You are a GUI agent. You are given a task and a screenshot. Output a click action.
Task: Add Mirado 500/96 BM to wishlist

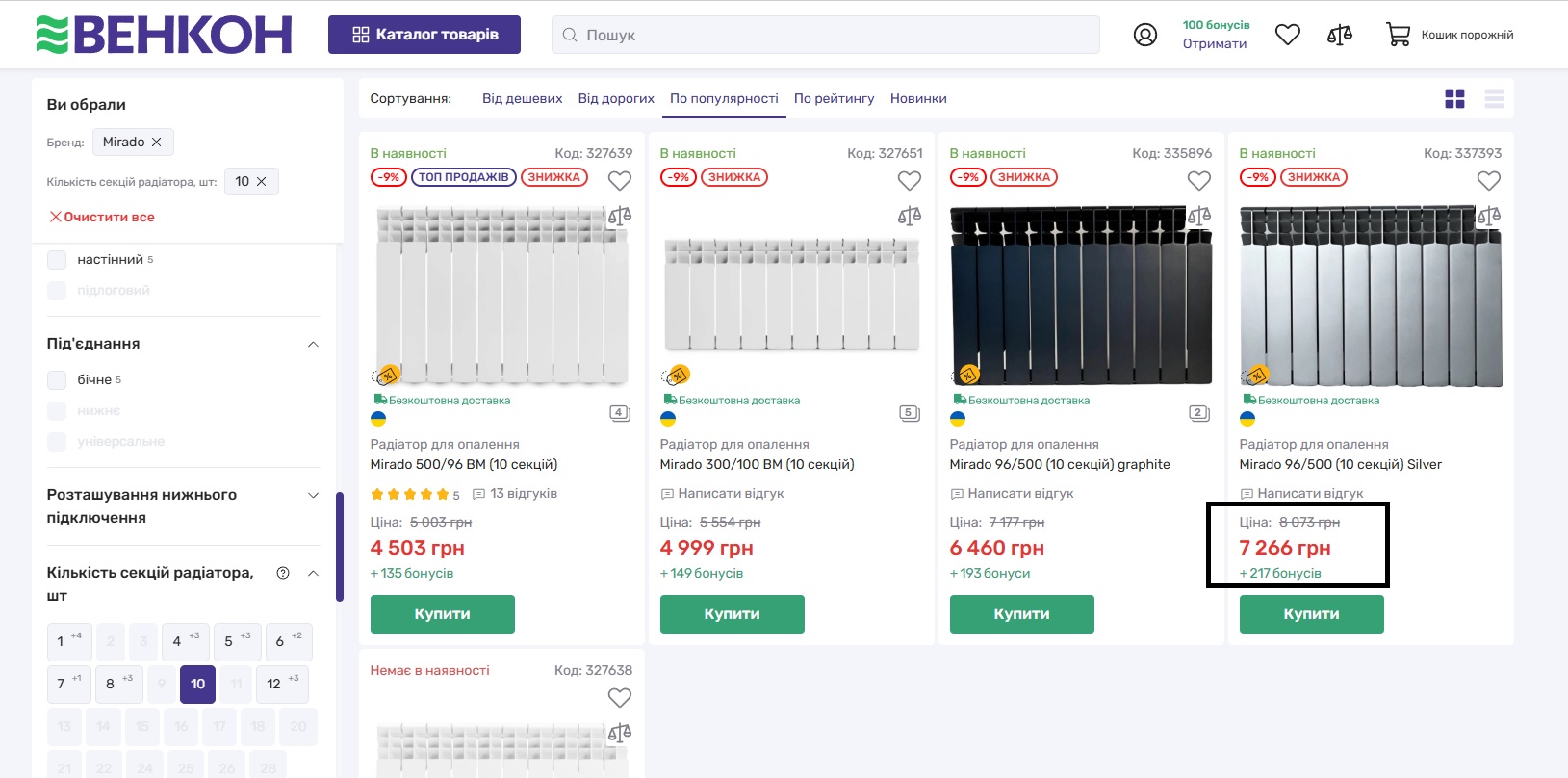click(620, 180)
